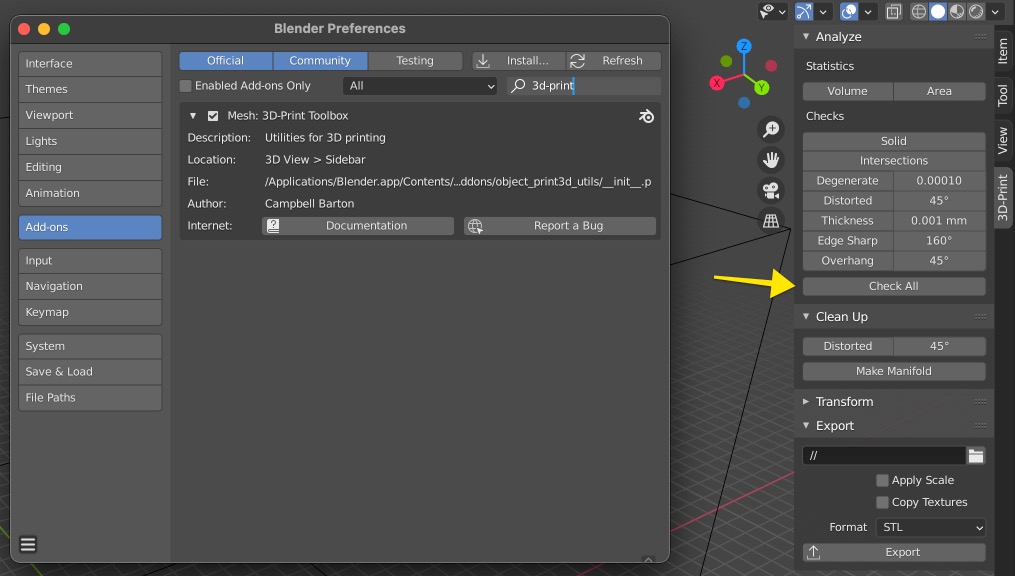Open the selectability and visibility eye icon
Screen dimensions: 1015x576
click(x=767, y=11)
